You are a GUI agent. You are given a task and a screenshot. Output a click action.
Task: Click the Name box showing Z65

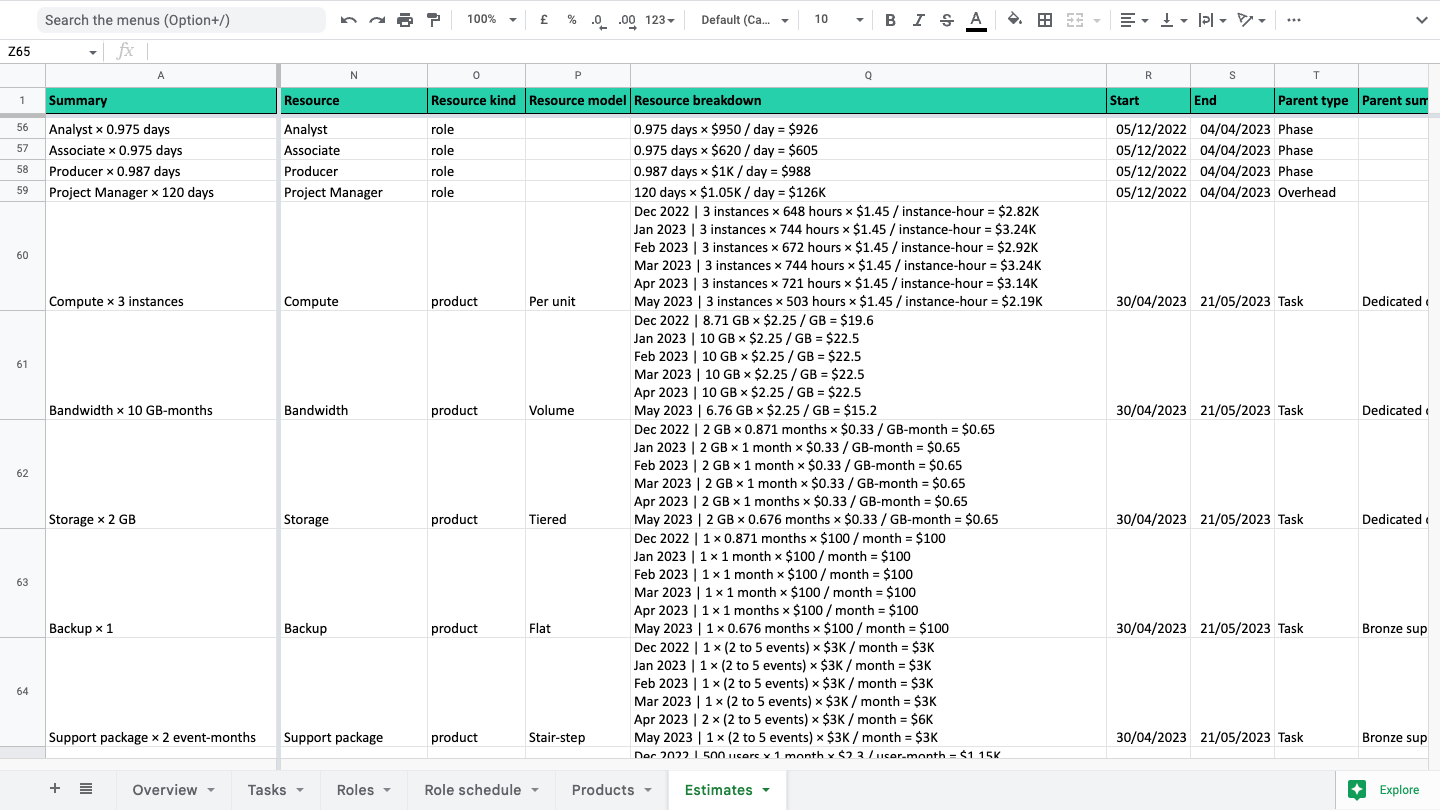click(x=52, y=52)
